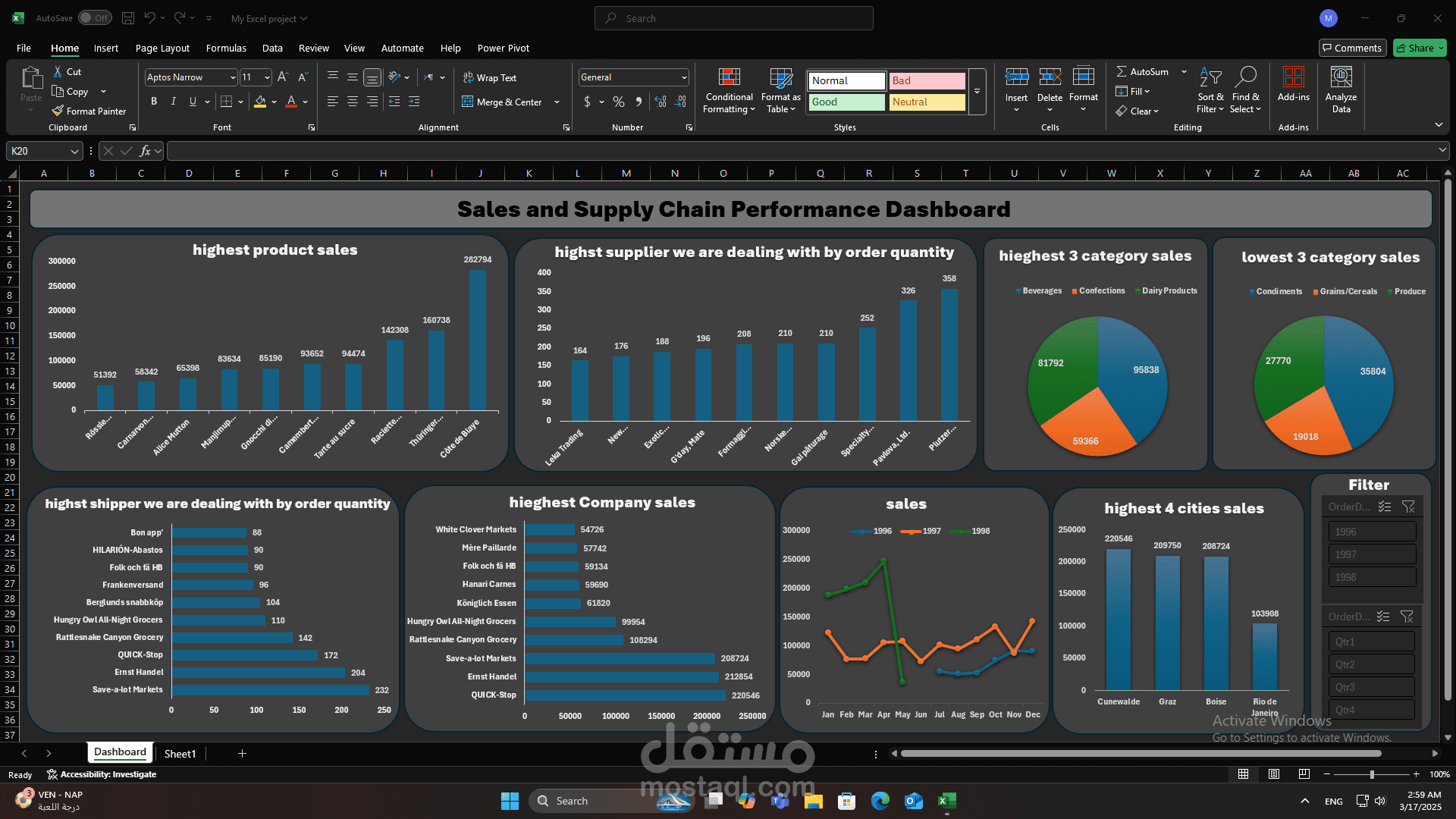Screen dimensions: 1456x819
Task: Open Conditional Formatting
Action: 729,91
